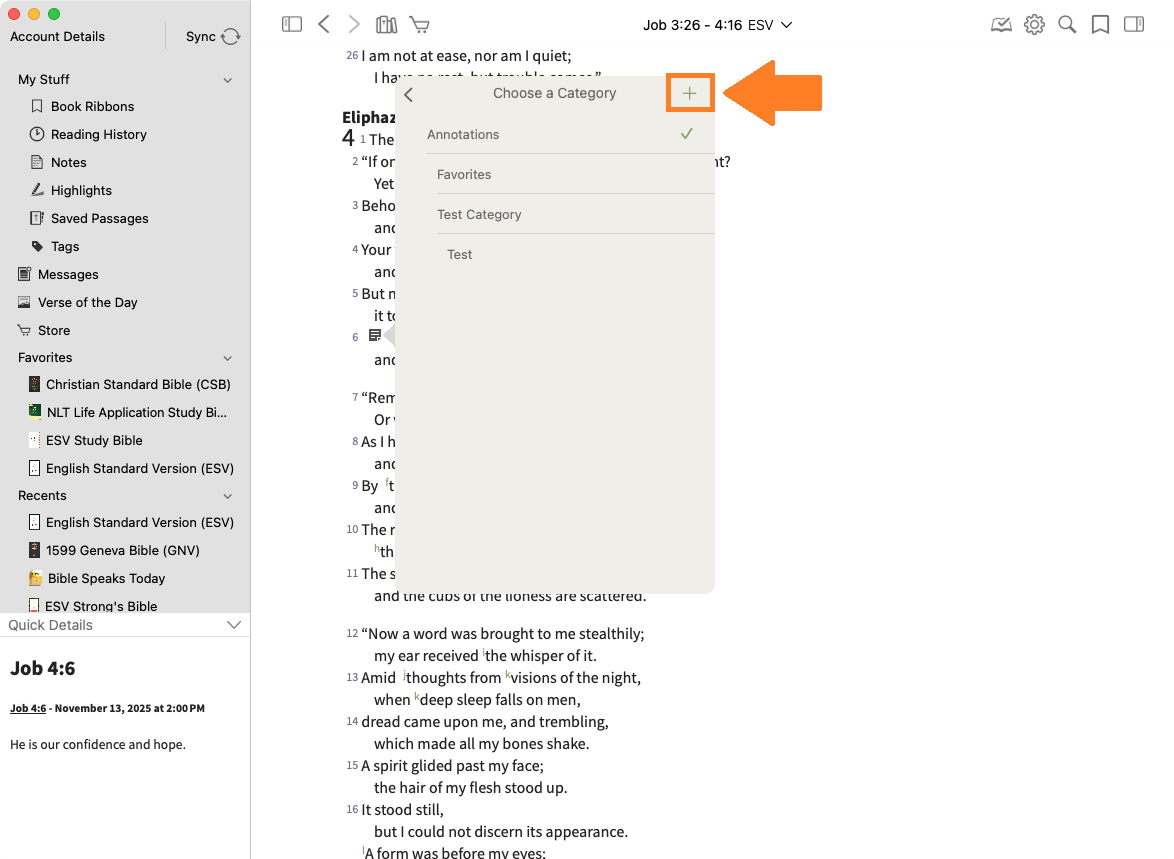Collapse the My Stuff section

pyautogui.click(x=227, y=80)
